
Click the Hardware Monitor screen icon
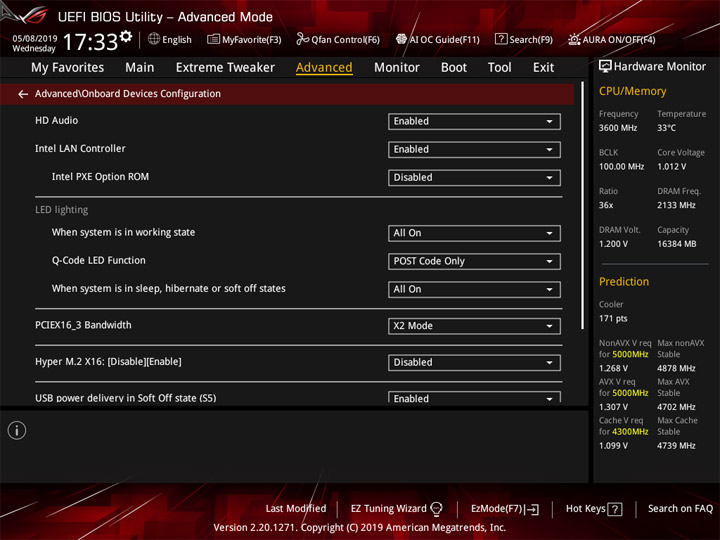point(605,67)
